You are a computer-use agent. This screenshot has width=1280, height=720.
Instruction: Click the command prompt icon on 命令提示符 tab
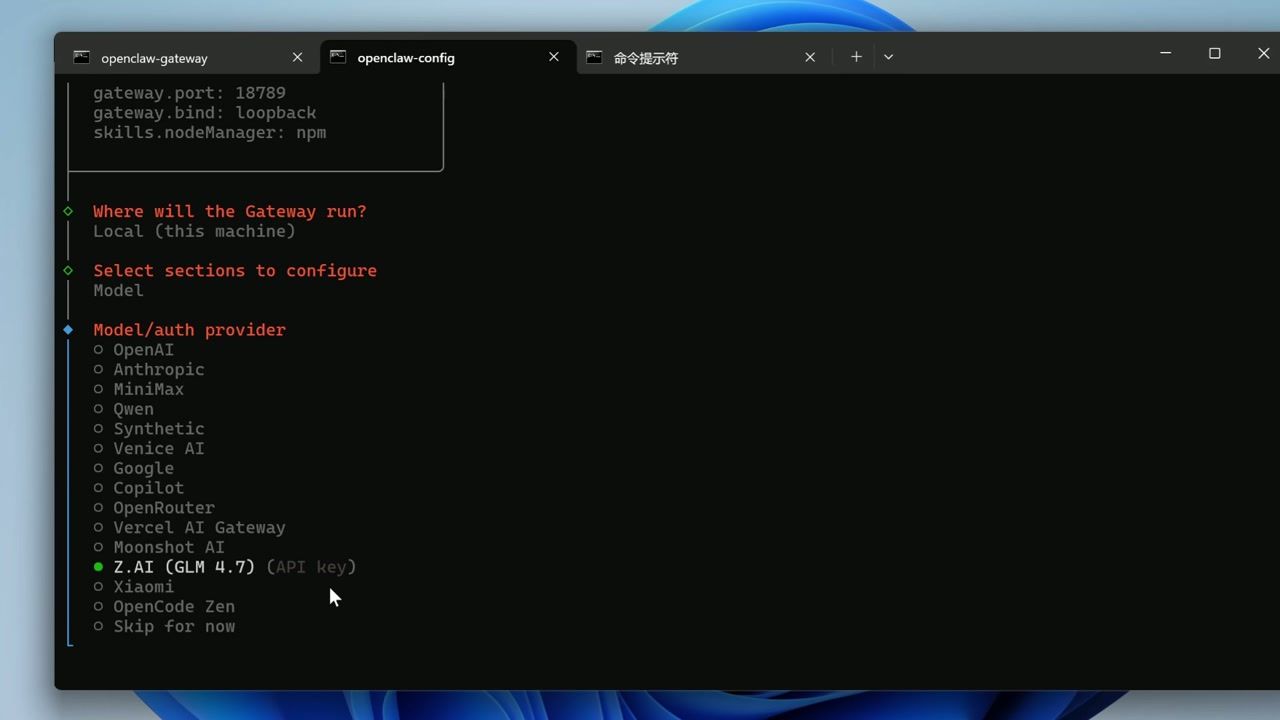tap(594, 57)
